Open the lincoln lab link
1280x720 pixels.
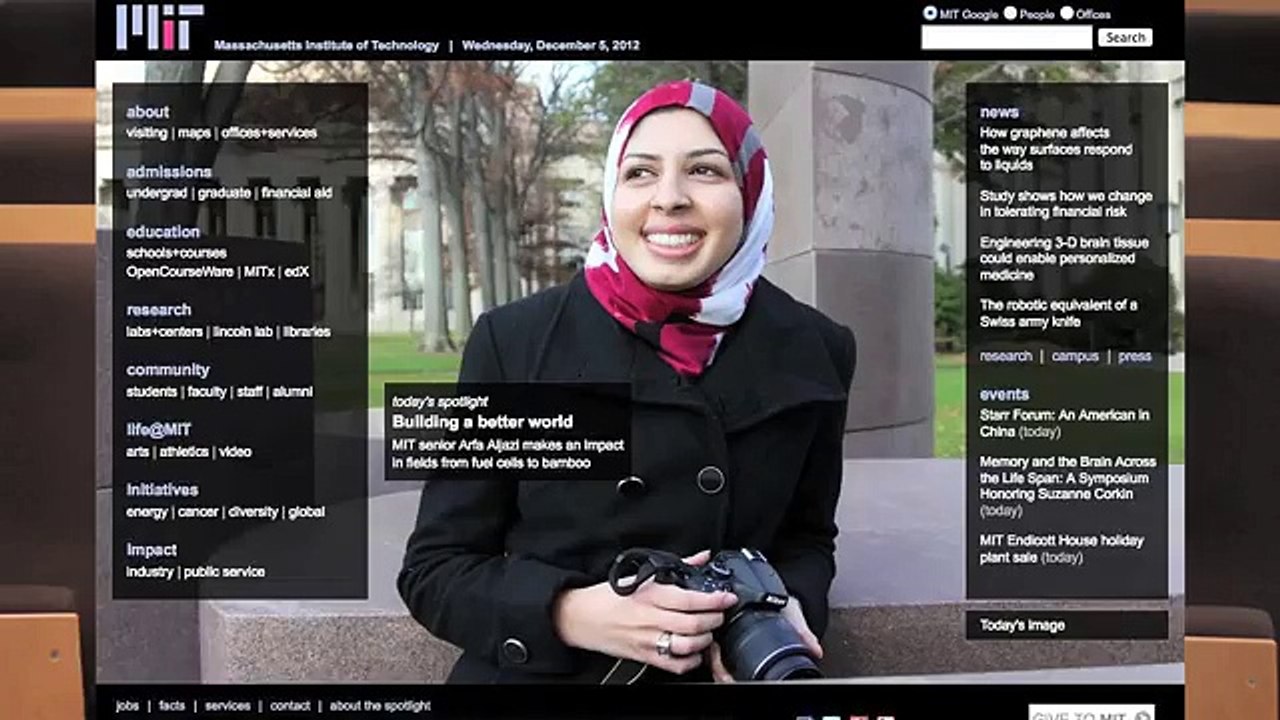coord(243,332)
